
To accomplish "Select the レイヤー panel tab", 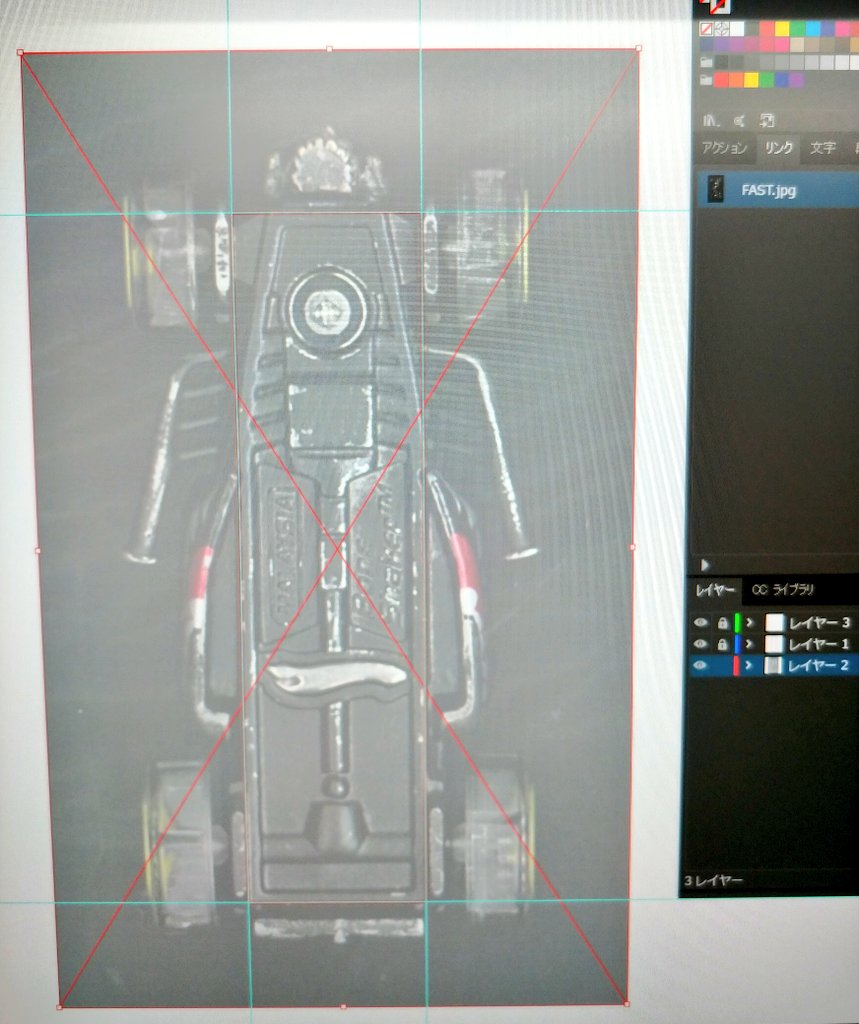I will click(715, 590).
